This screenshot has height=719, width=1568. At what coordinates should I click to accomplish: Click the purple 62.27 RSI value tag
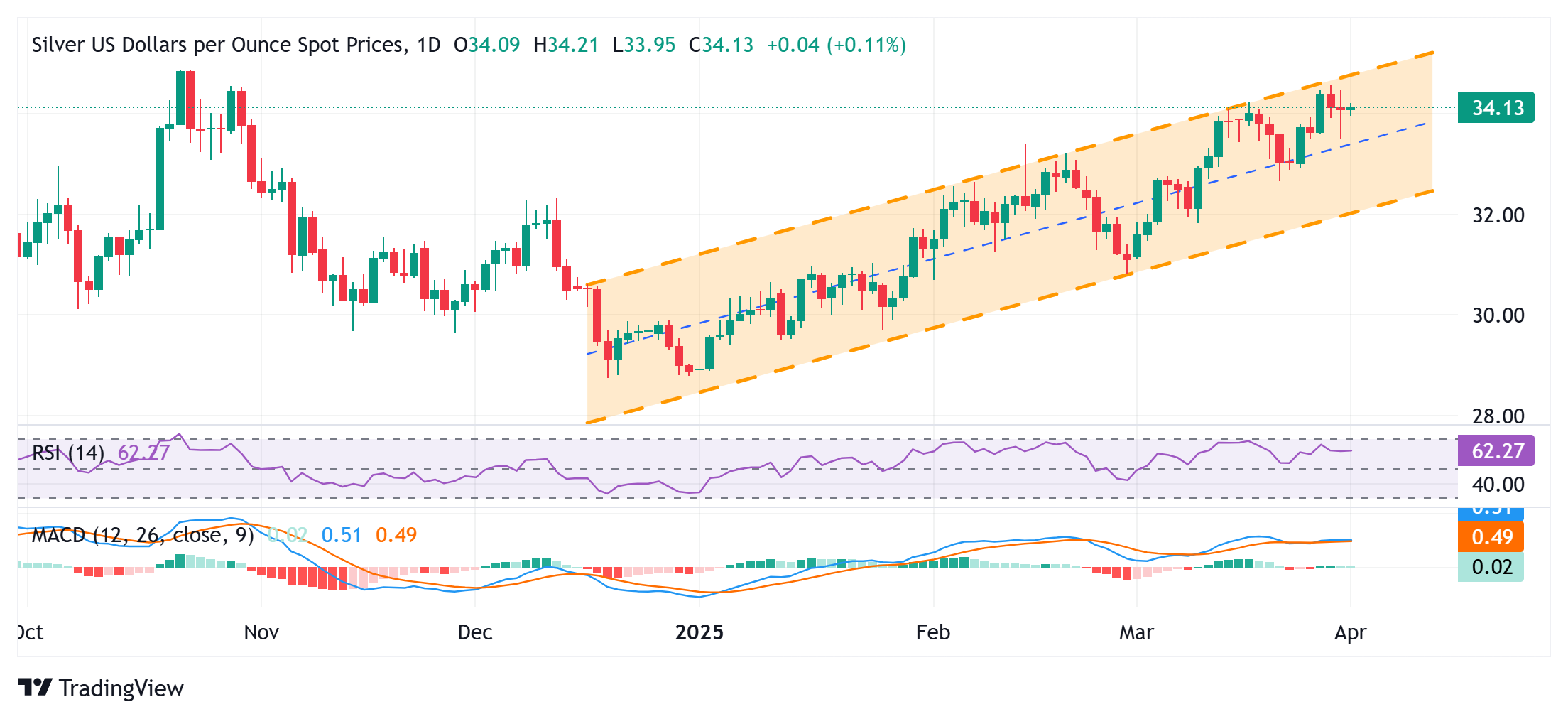1496,451
